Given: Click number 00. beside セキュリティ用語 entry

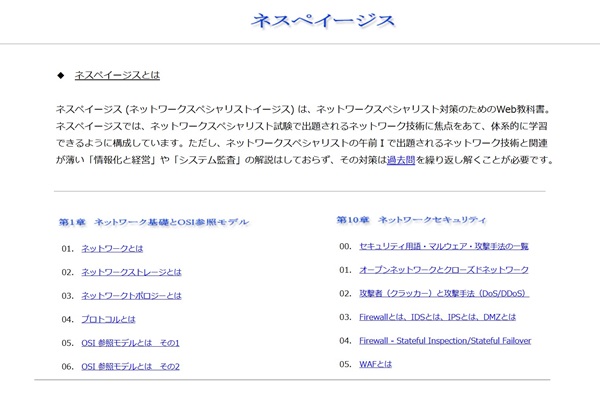Looking at the screenshot, I should tap(346, 246).
